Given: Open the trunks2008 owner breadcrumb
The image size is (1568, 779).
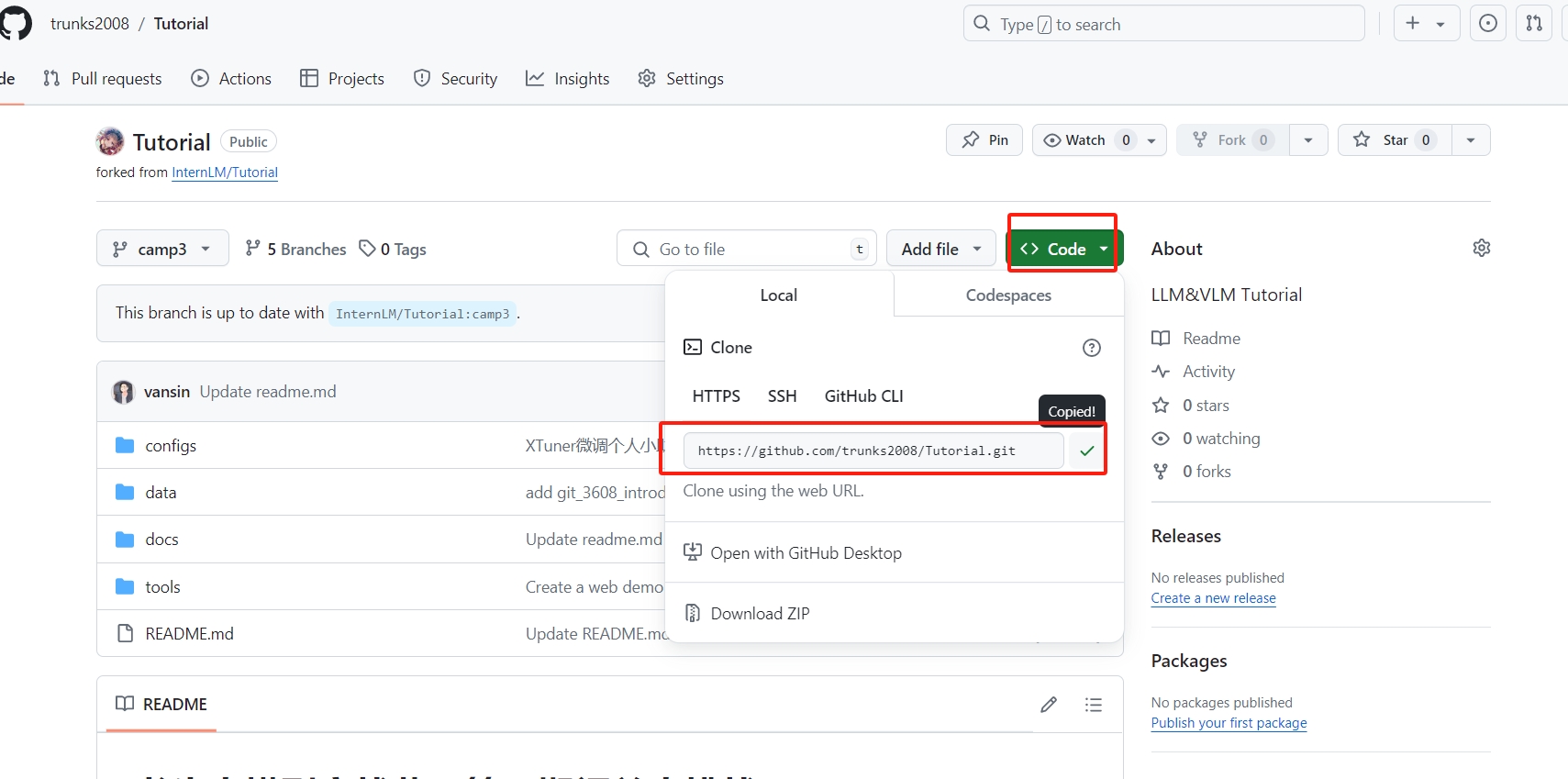Looking at the screenshot, I should pyautogui.click(x=90, y=24).
